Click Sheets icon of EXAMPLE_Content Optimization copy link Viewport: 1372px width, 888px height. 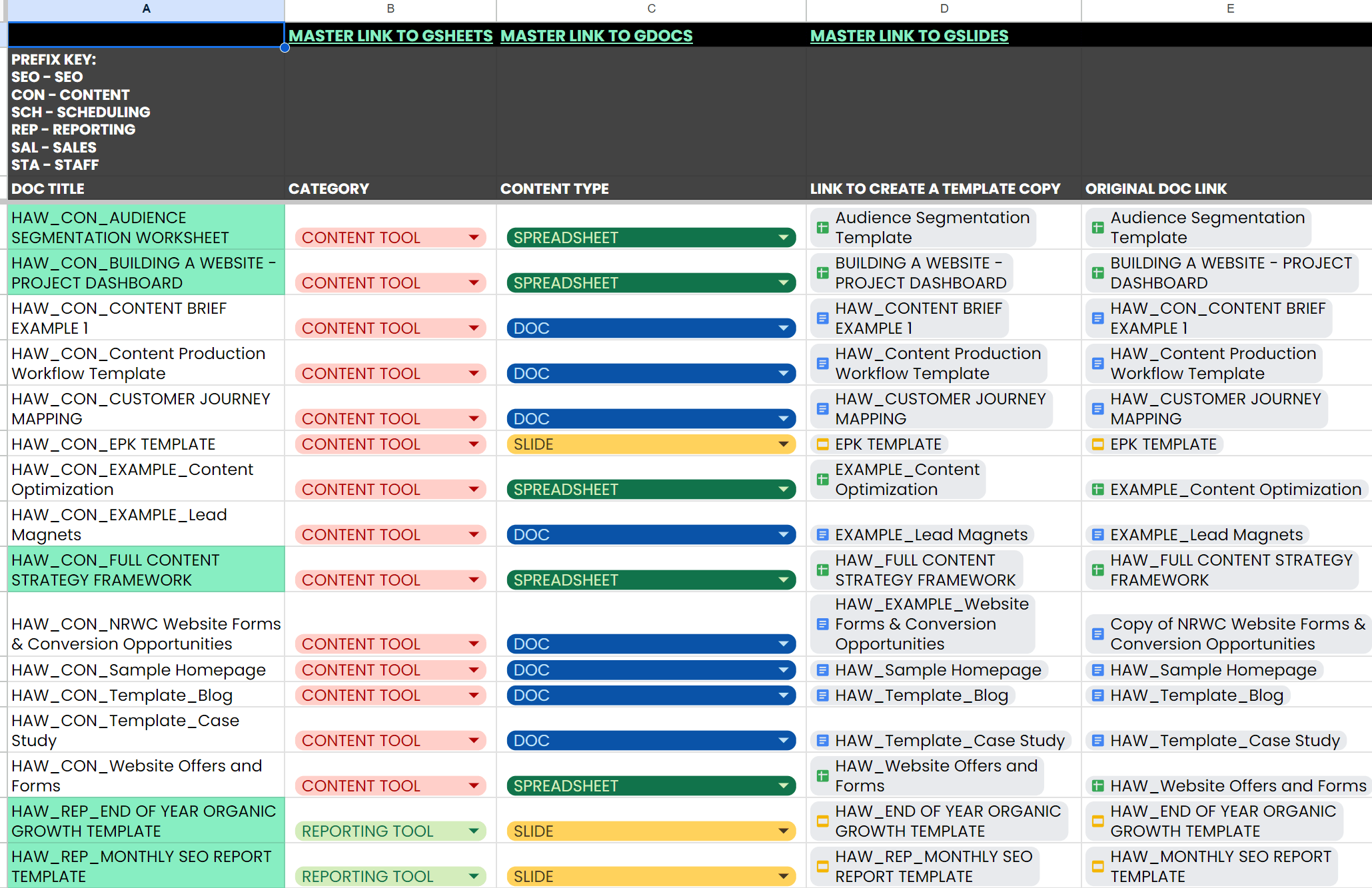click(x=823, y=480)
